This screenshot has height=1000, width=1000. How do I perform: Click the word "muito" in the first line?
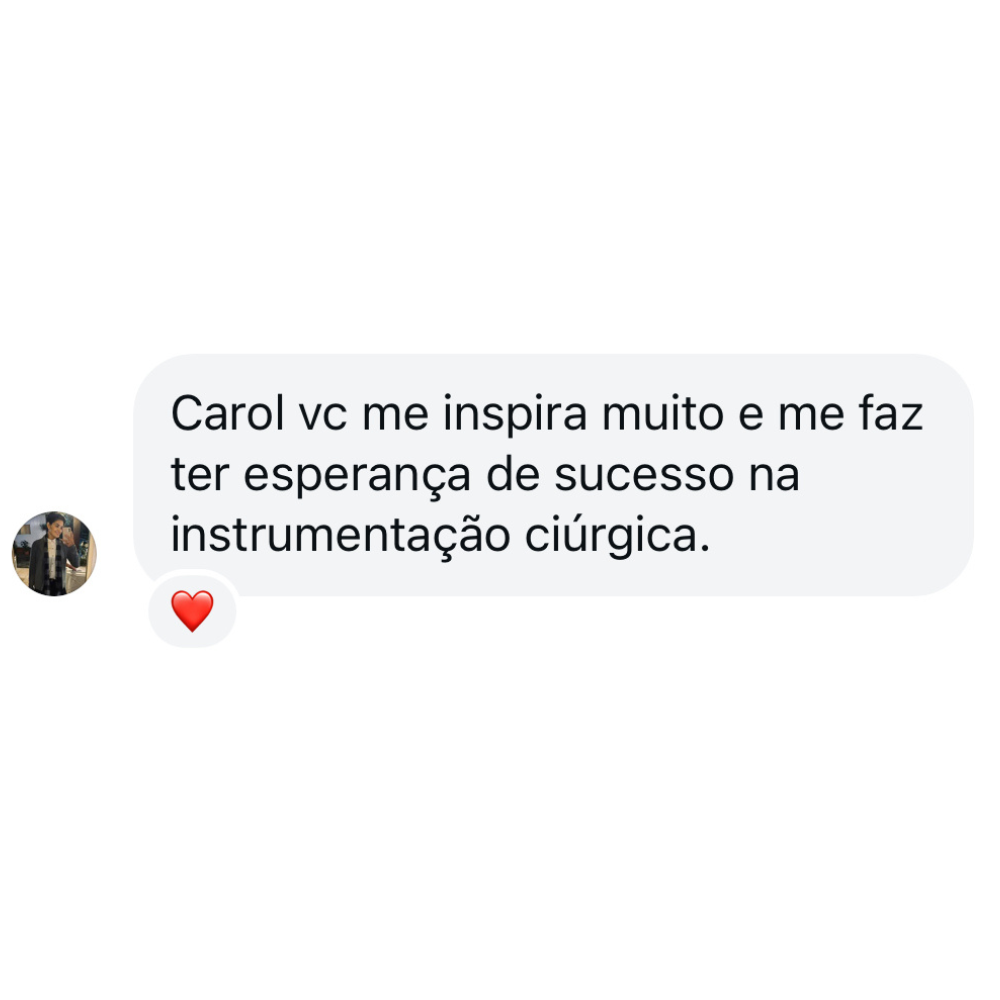tap(663, 414)
